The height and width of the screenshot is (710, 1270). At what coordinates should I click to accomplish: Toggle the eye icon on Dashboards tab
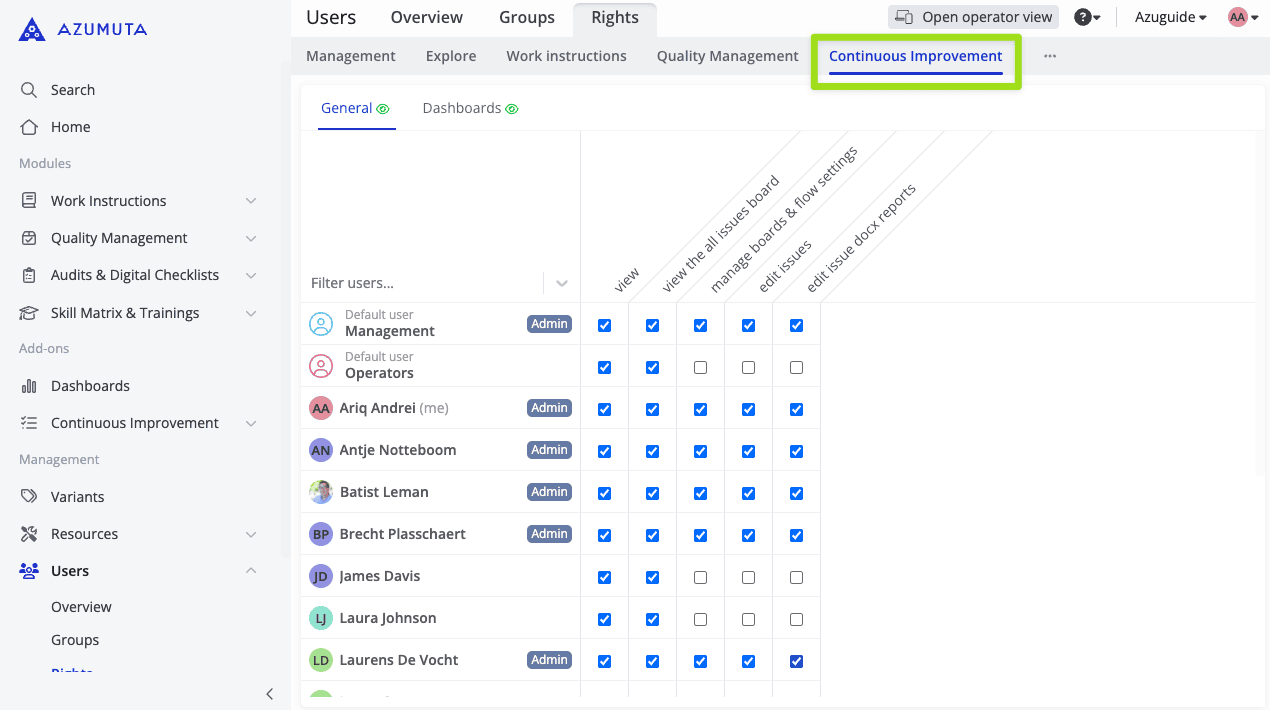pos(512,109)
